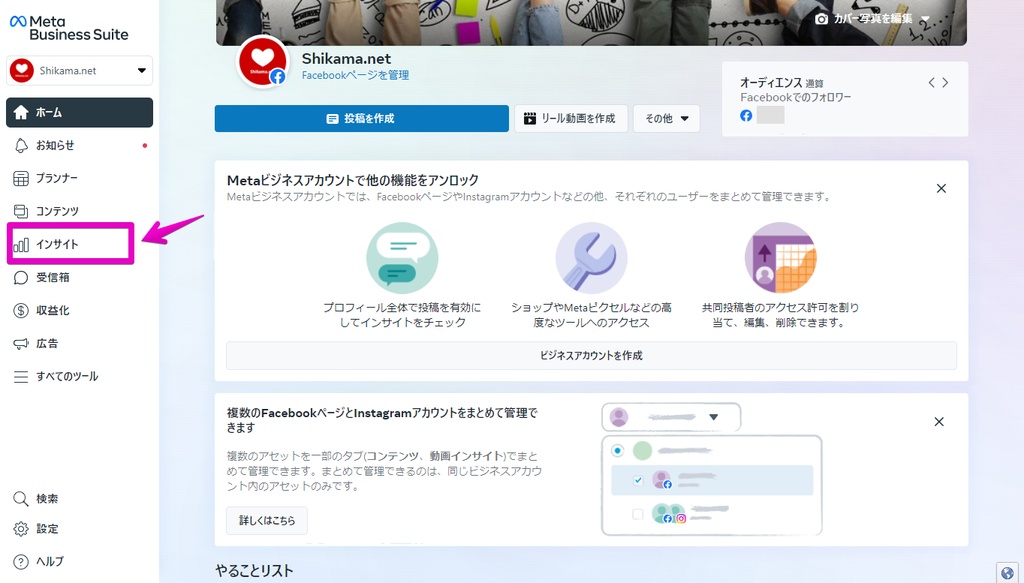Open the Shikama.net account dropdown

[x=79, y=71]
